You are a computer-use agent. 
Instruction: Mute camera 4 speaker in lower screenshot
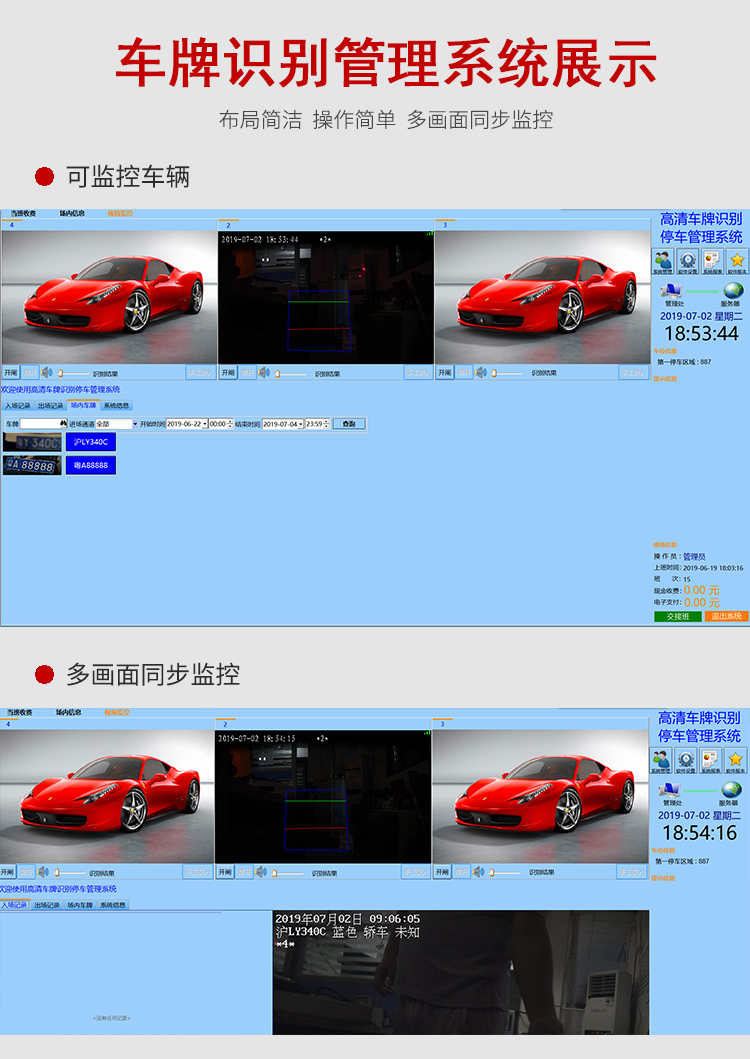click(x=43, y=872)
